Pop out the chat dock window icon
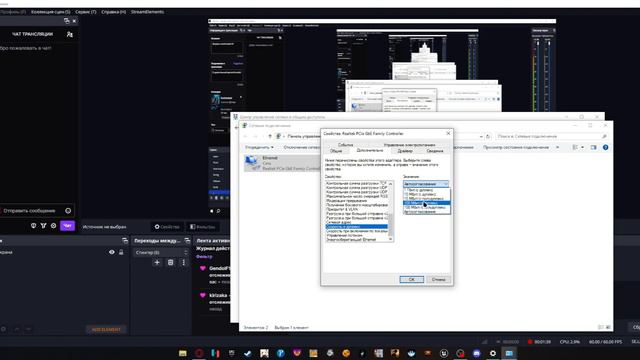Screen dimensions: 640x360 pyautogui.click(x=67, y=21)
